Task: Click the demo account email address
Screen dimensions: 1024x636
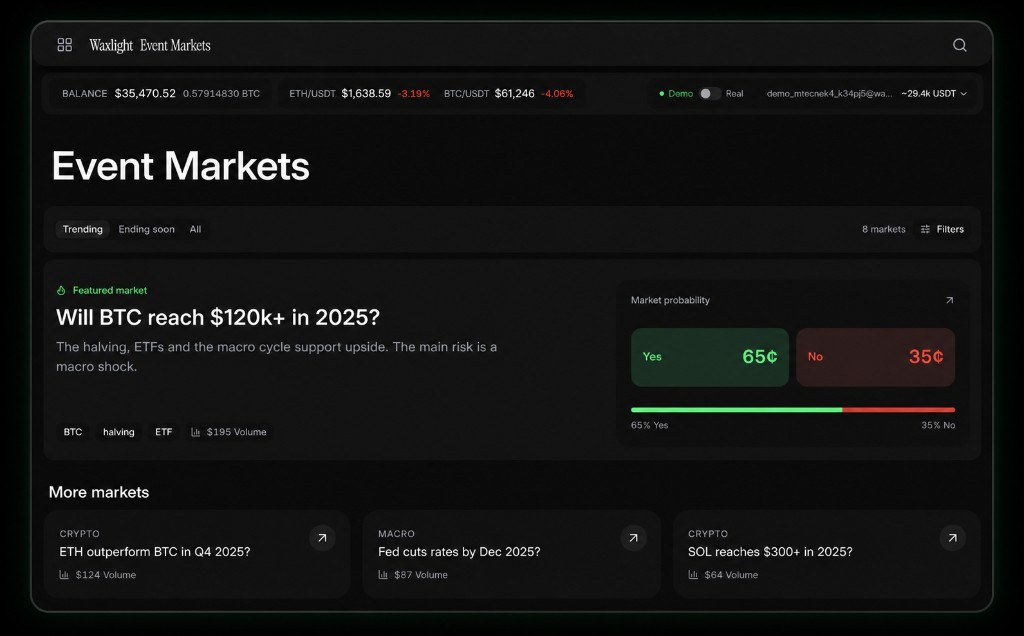Action: click(x=829, y=93)
